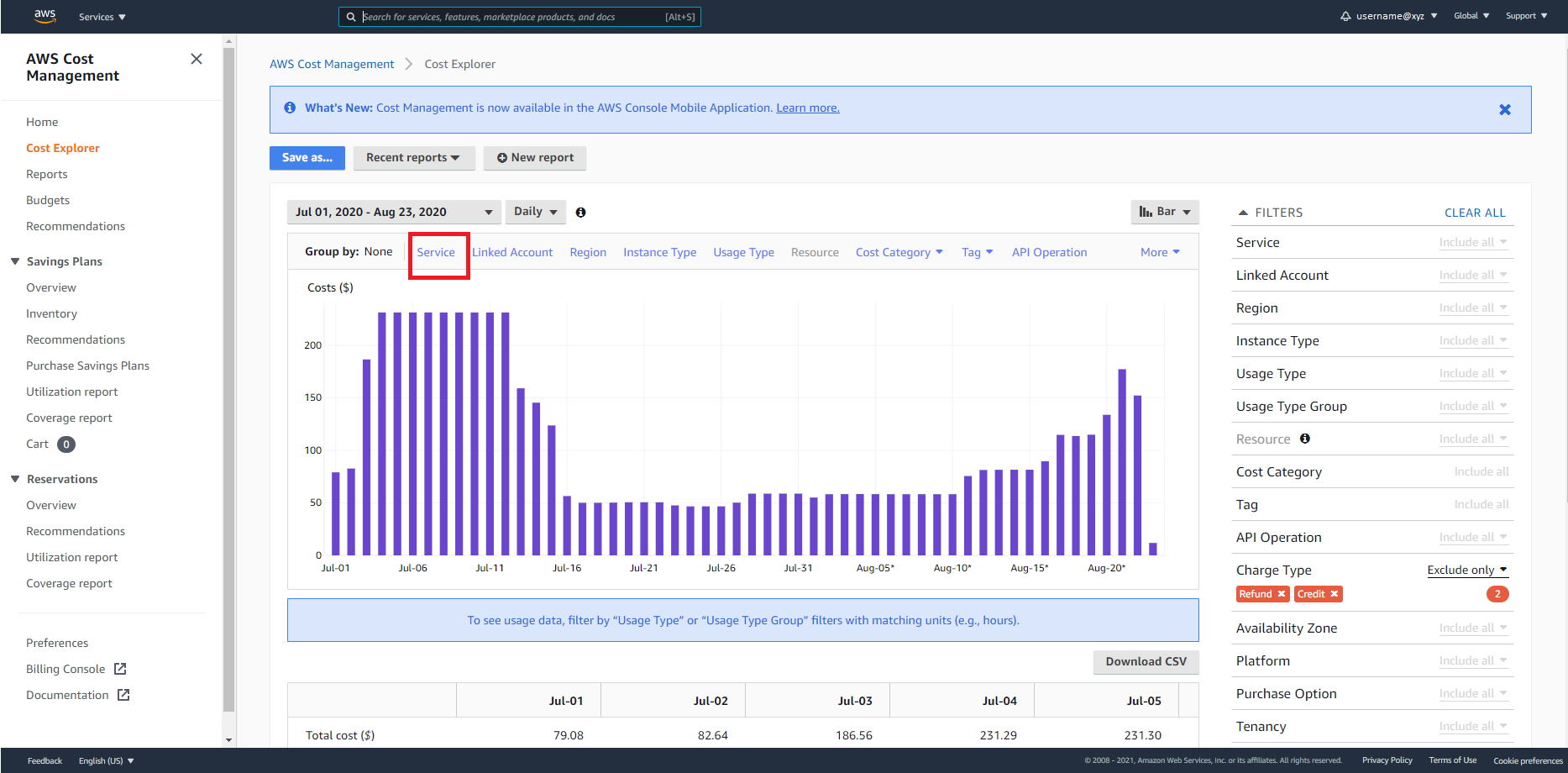Screen dimensions: 1568x773
Task: Open English (US) language selector
Action: [x=106, y=760]
